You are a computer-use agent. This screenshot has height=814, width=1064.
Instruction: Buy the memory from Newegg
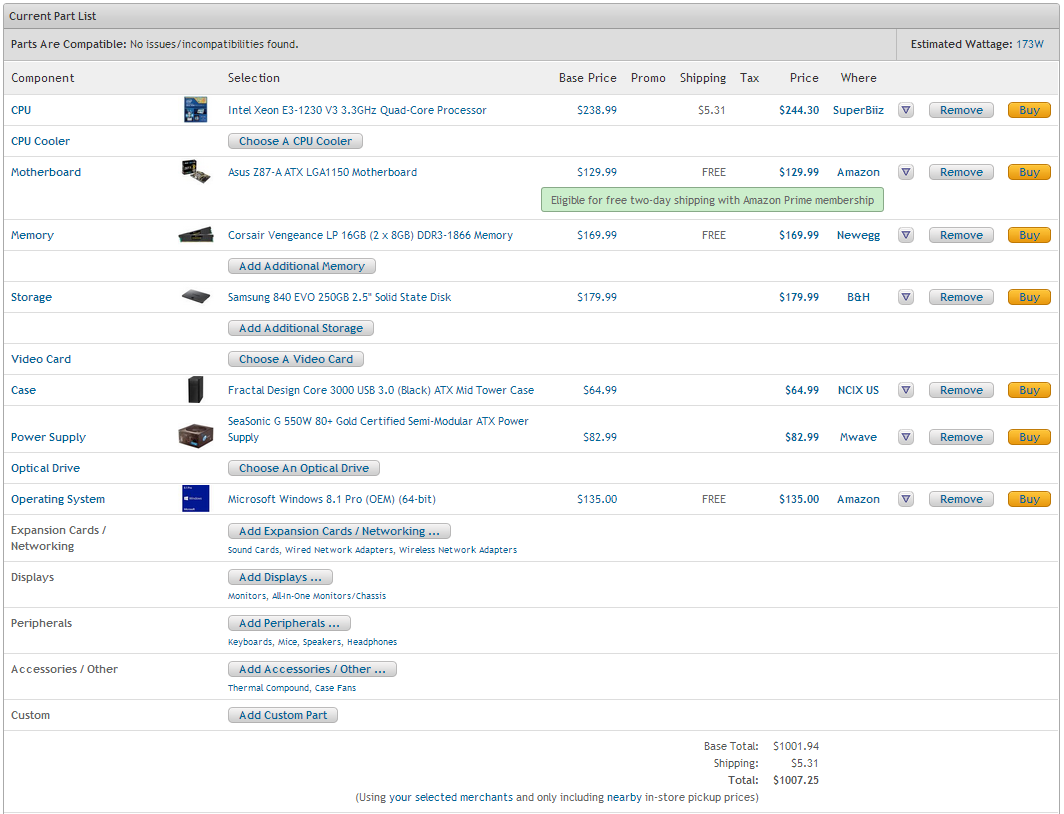(1029, 235)
